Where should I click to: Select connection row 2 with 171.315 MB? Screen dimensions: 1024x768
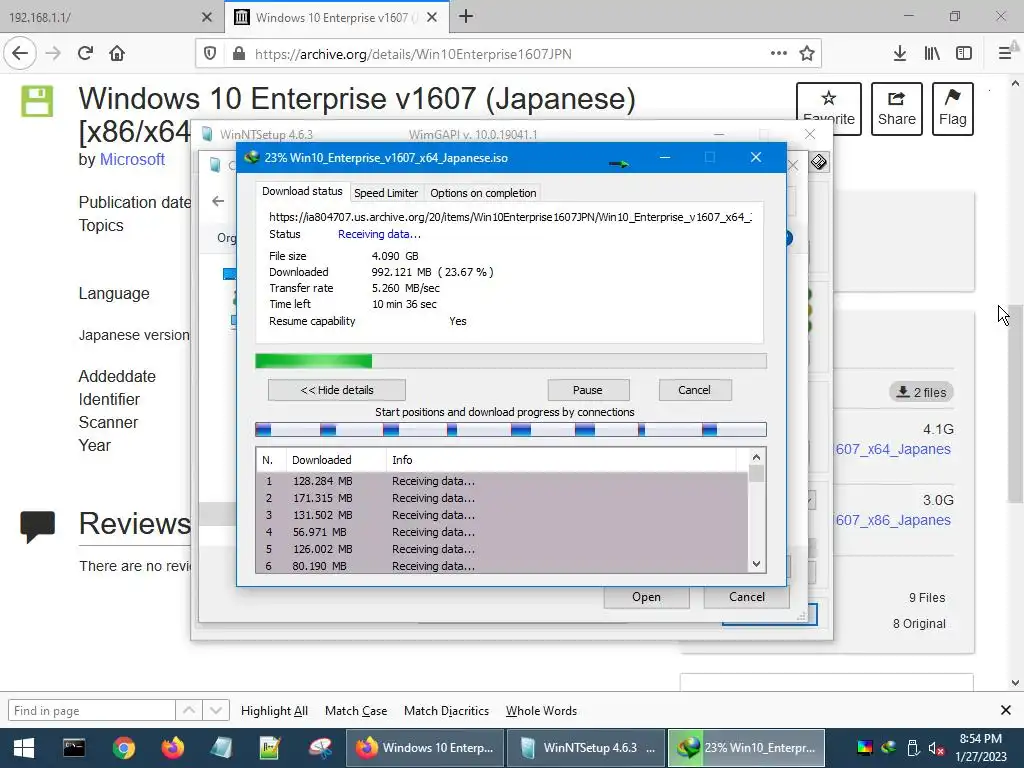[502, 498]
